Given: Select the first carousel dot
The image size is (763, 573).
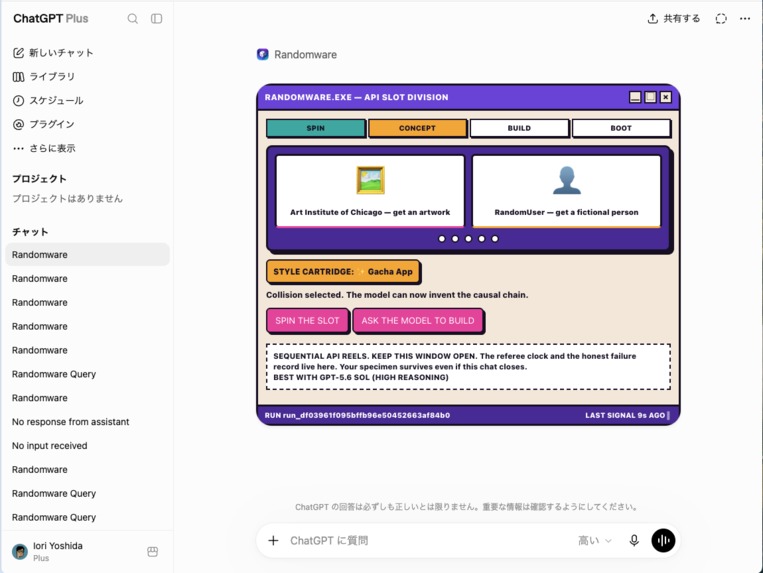Looking at the screenshot, I should tap(442, 239).
